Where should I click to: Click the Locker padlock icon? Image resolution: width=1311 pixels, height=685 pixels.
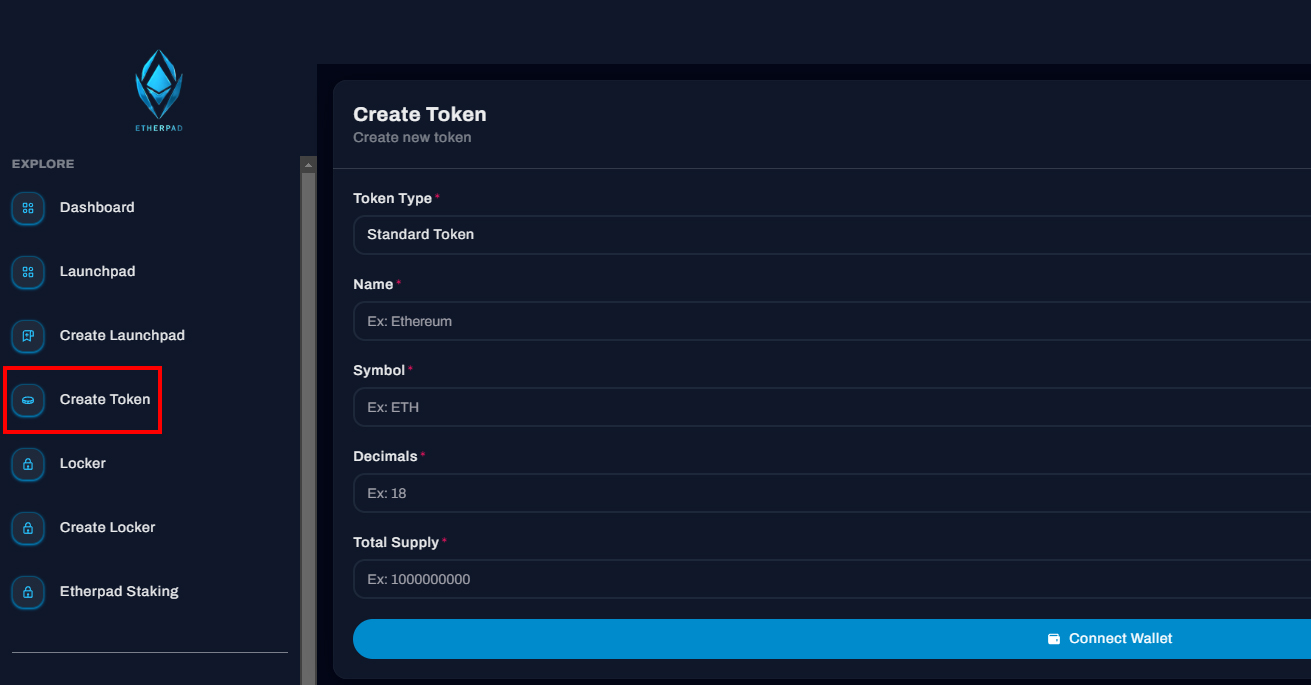[x=28, y=464]
